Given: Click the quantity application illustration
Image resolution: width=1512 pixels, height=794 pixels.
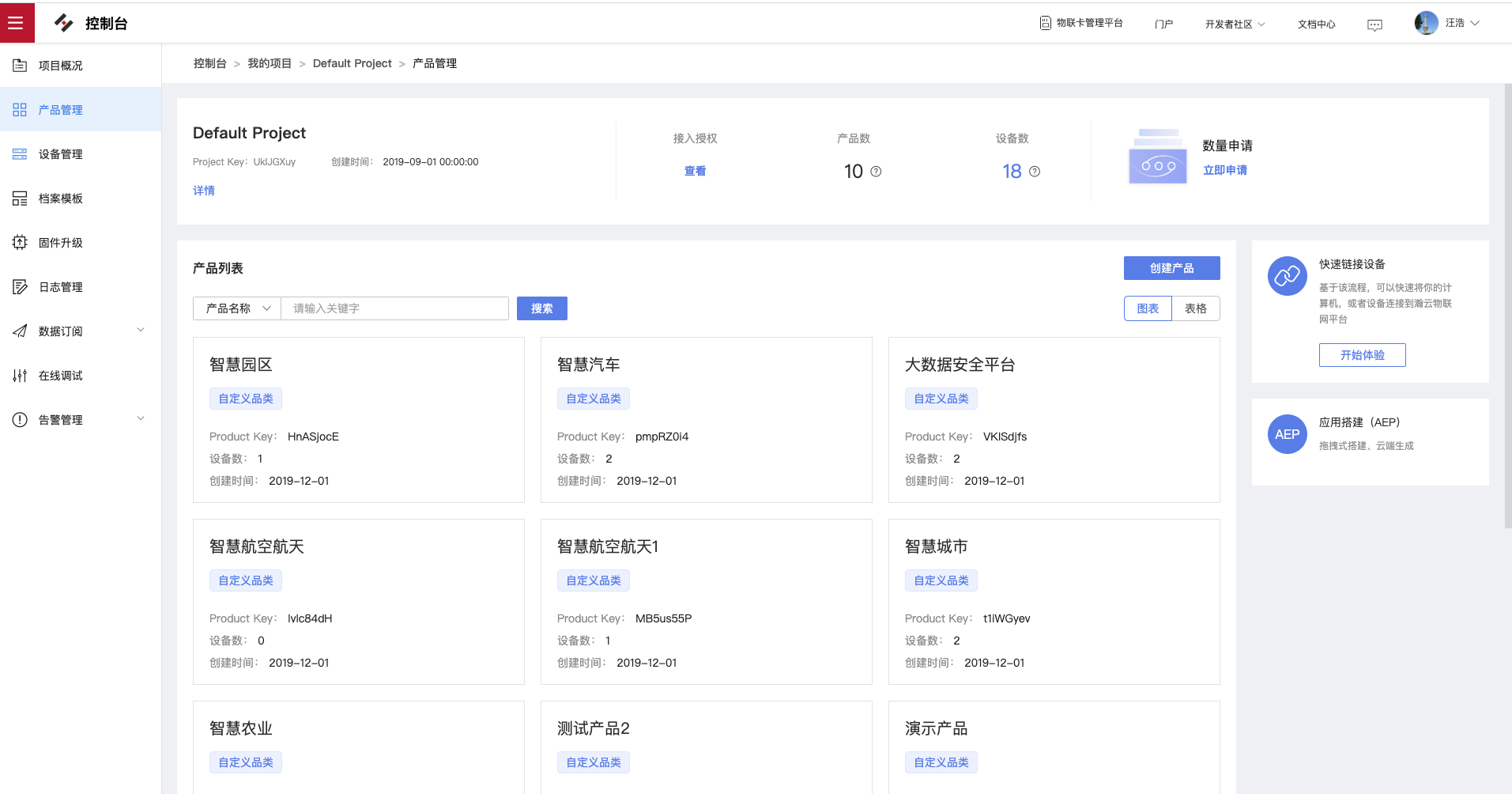Looking at the screenshot, I should pos(1158,156).
